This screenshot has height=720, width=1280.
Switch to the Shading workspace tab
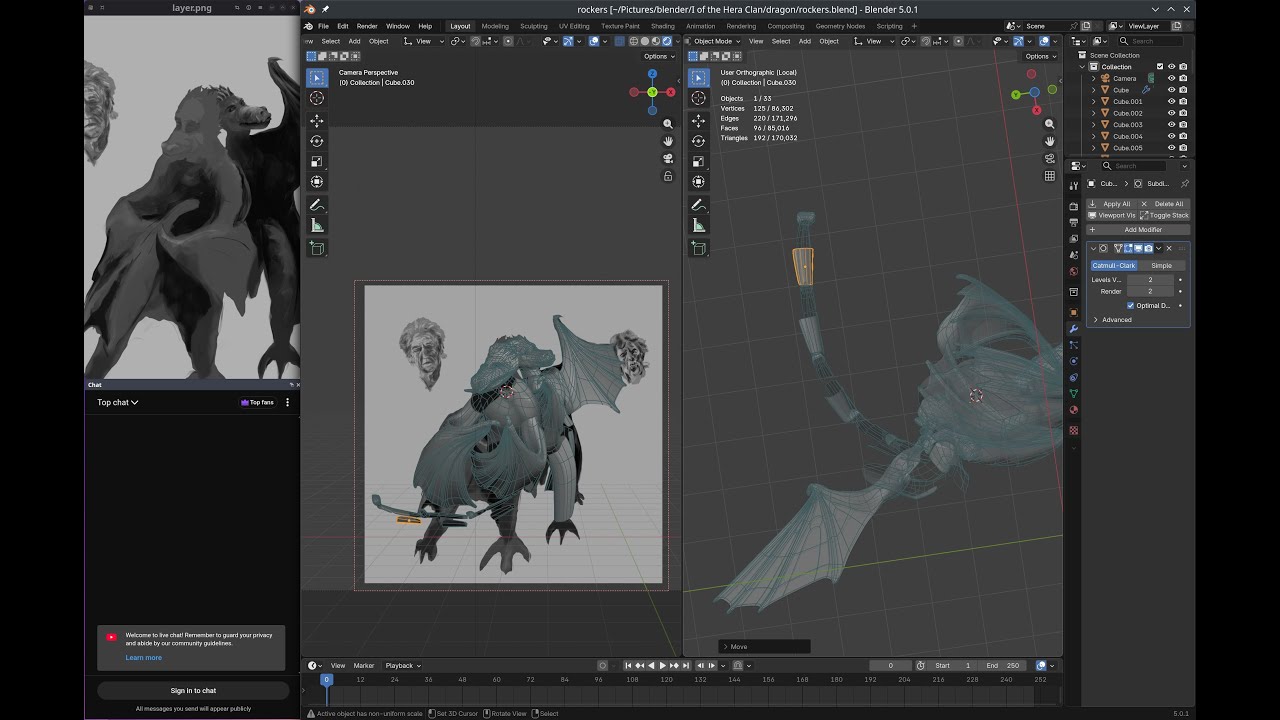[663, 26]
